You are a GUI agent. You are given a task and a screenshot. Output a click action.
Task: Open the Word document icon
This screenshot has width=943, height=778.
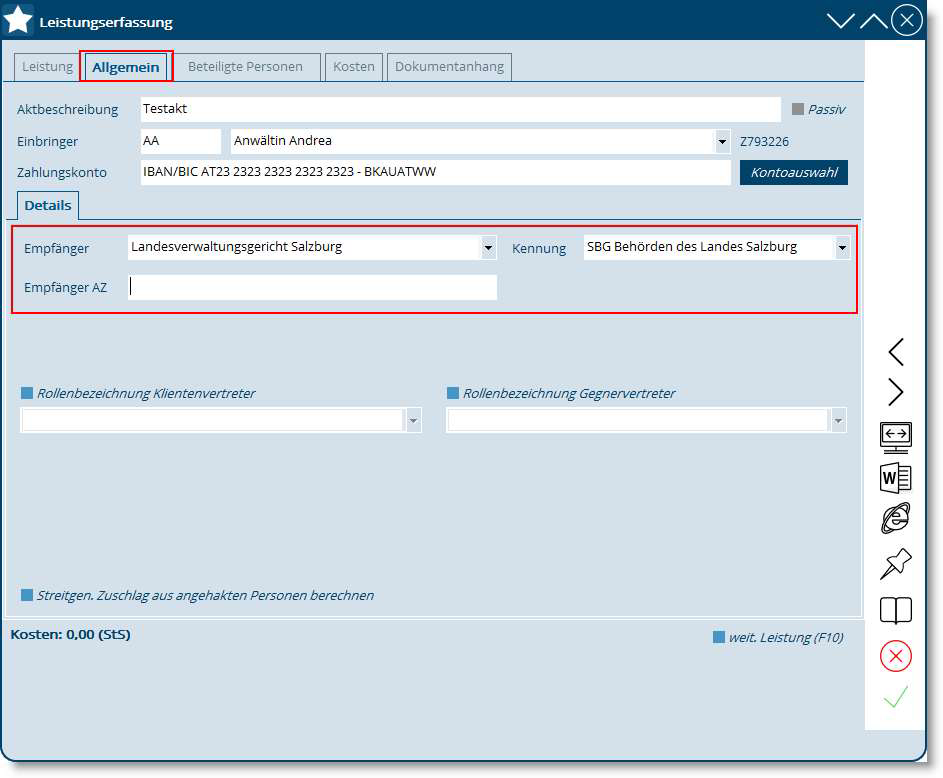coord(895,478)
